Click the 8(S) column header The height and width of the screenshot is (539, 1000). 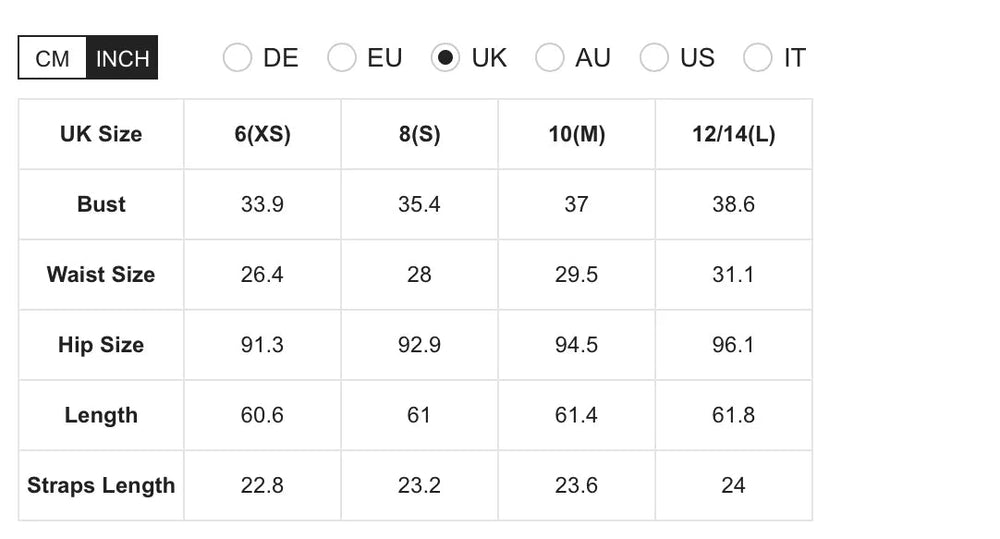[419, 134]
